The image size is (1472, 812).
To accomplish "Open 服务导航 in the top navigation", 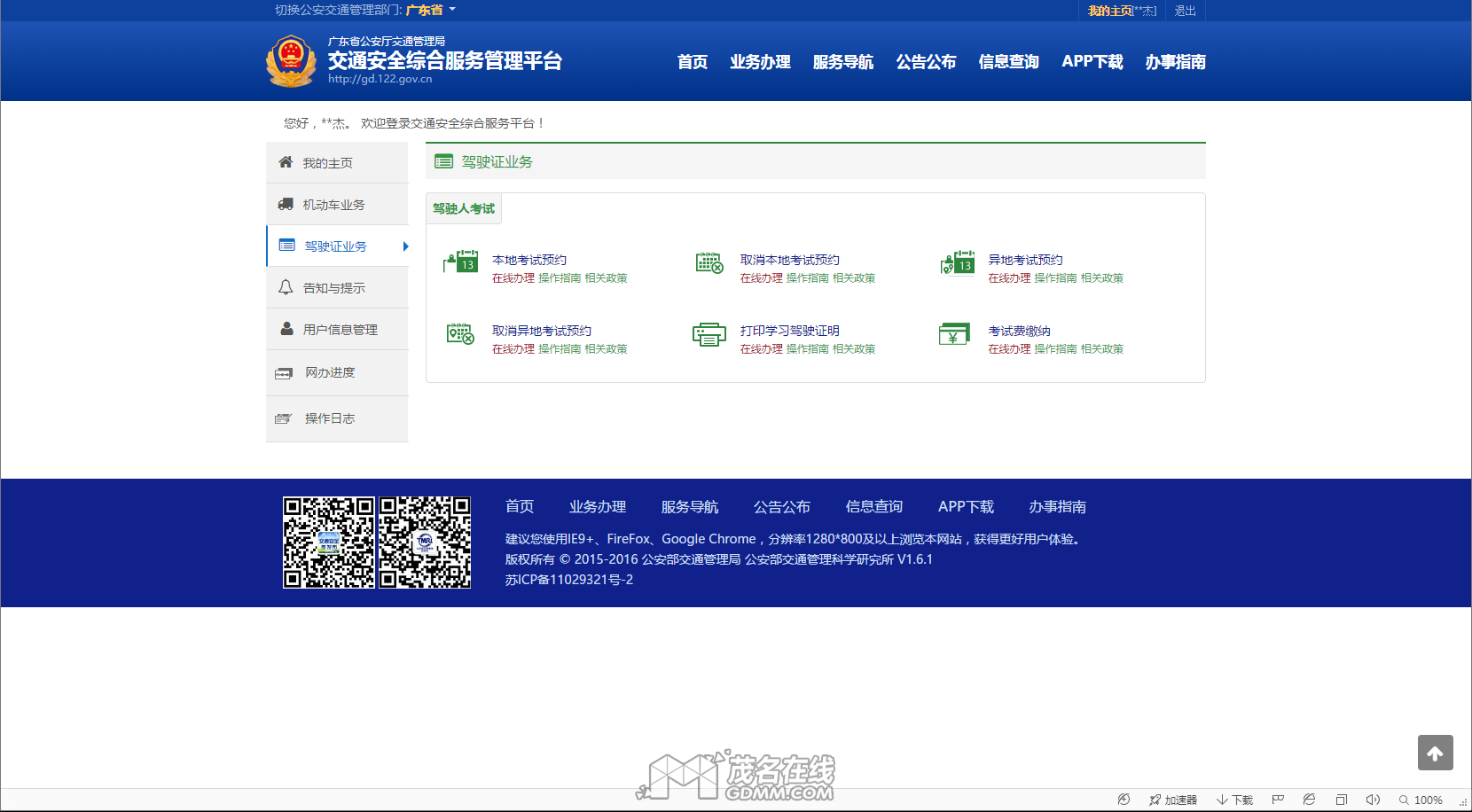I will 843,61.
